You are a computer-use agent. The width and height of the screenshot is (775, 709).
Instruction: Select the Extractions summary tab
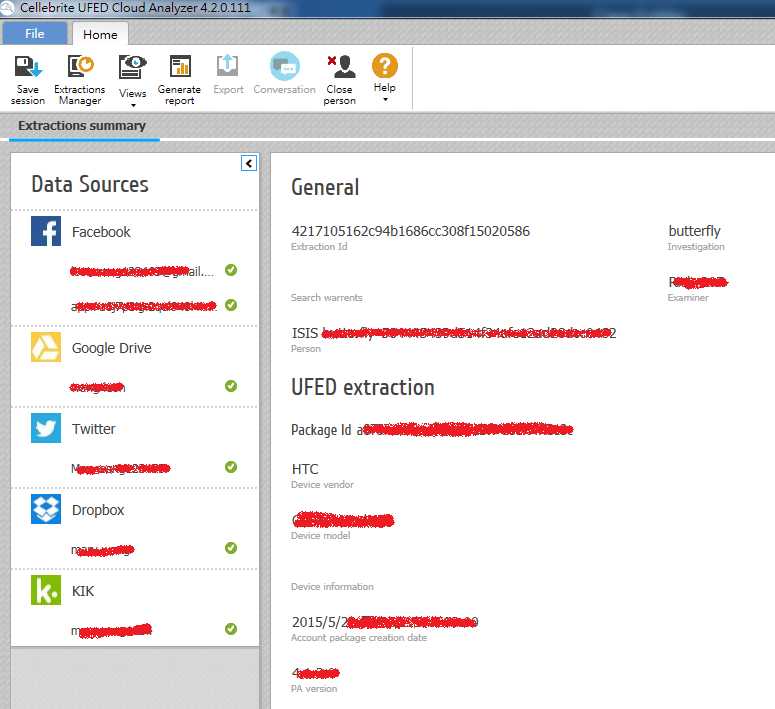pos(82,126)
